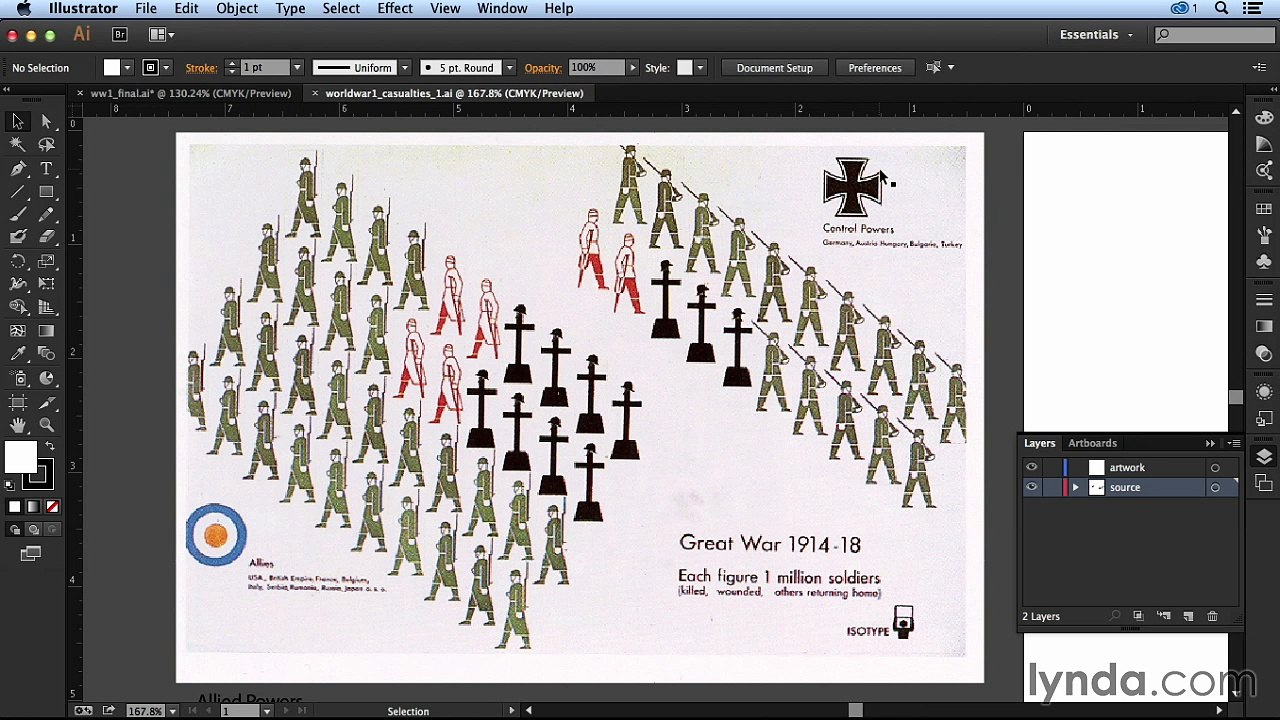
Task: Pick the Slice tool
Action: click(46, 403)
